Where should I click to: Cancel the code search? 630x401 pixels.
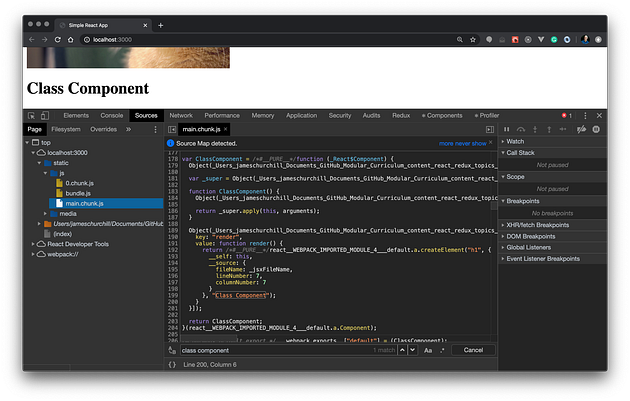coord(474,350)
